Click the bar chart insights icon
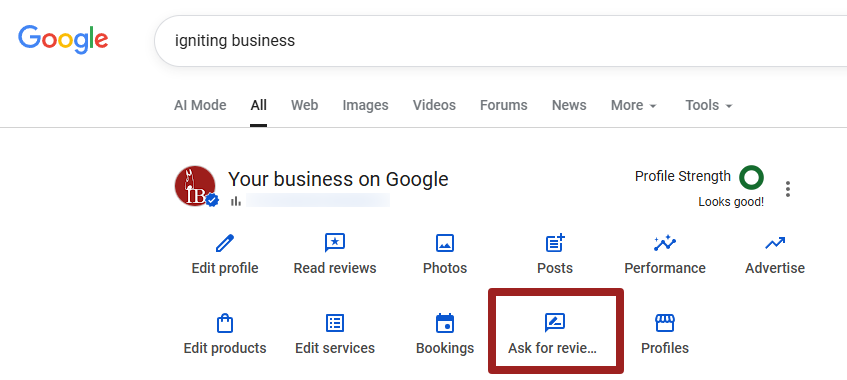847x380 pixels. coord(236,201)
